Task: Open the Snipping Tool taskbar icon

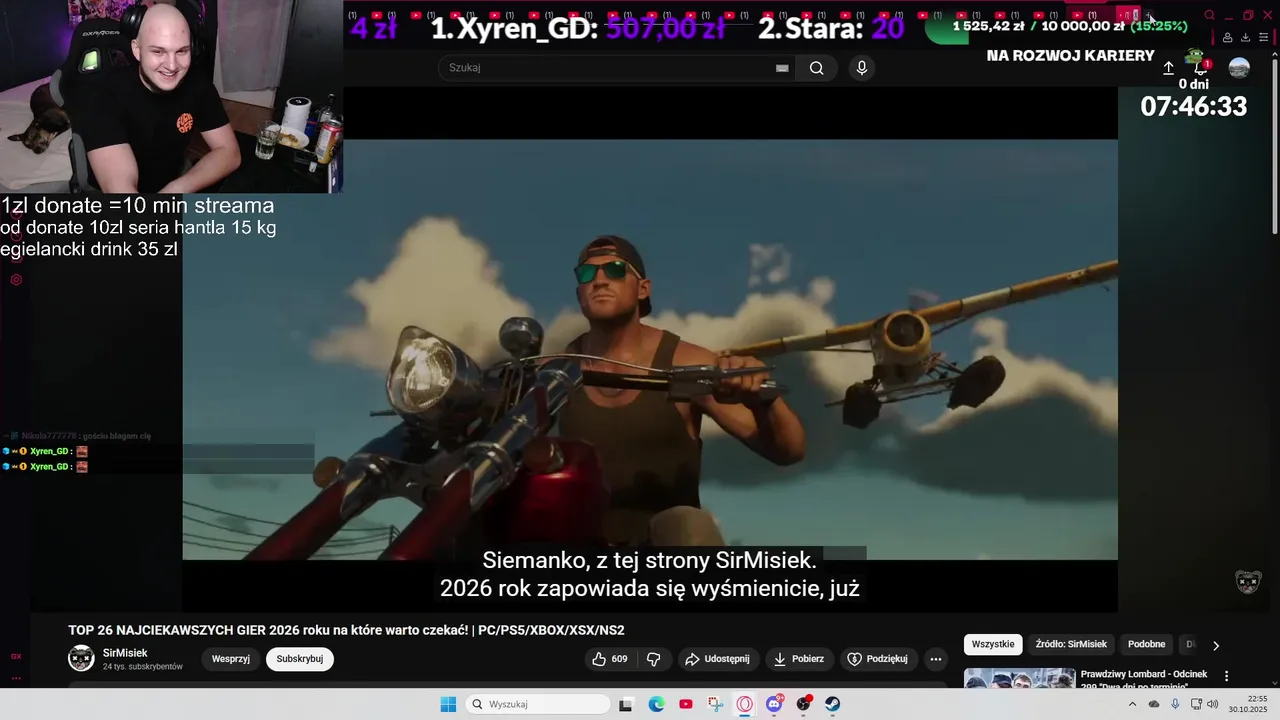Action: (x=715, y=704)
